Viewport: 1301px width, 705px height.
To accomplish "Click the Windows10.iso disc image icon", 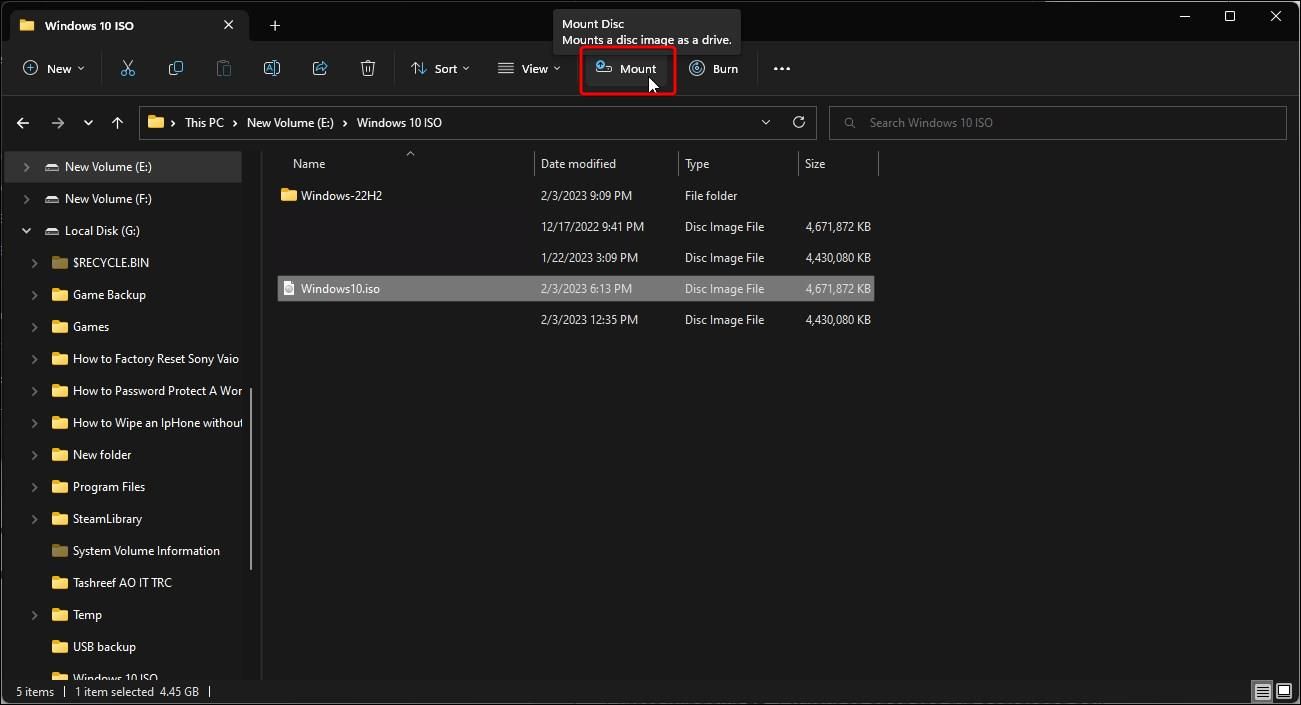I will [x=289, y=288].
